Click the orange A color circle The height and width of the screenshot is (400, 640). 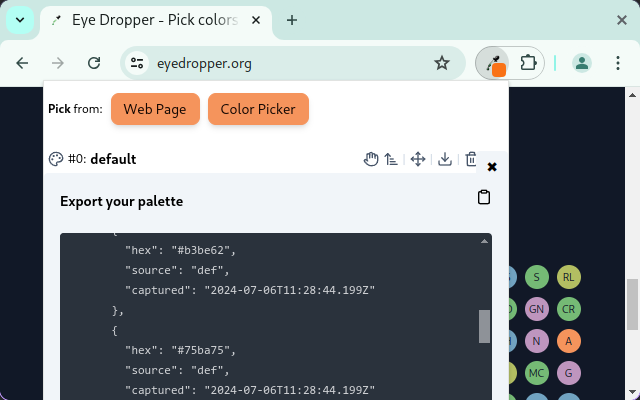click(x=568, y=341)
